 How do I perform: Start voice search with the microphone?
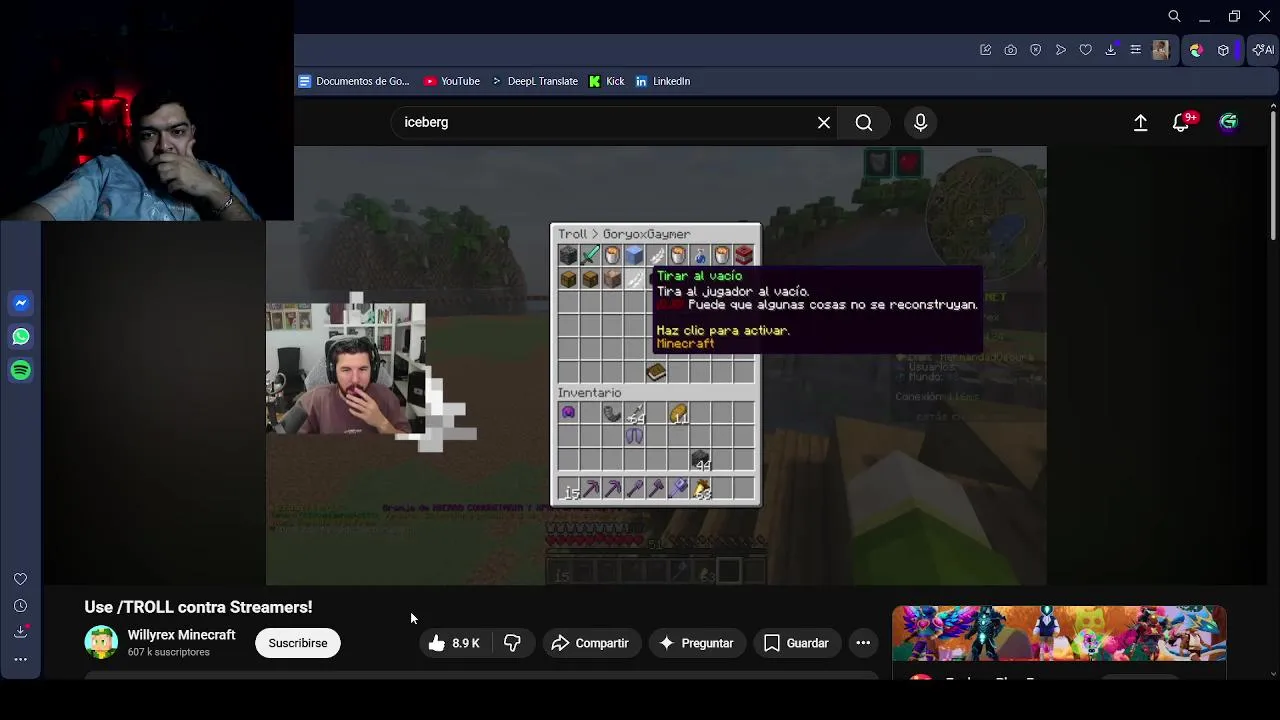920,122
